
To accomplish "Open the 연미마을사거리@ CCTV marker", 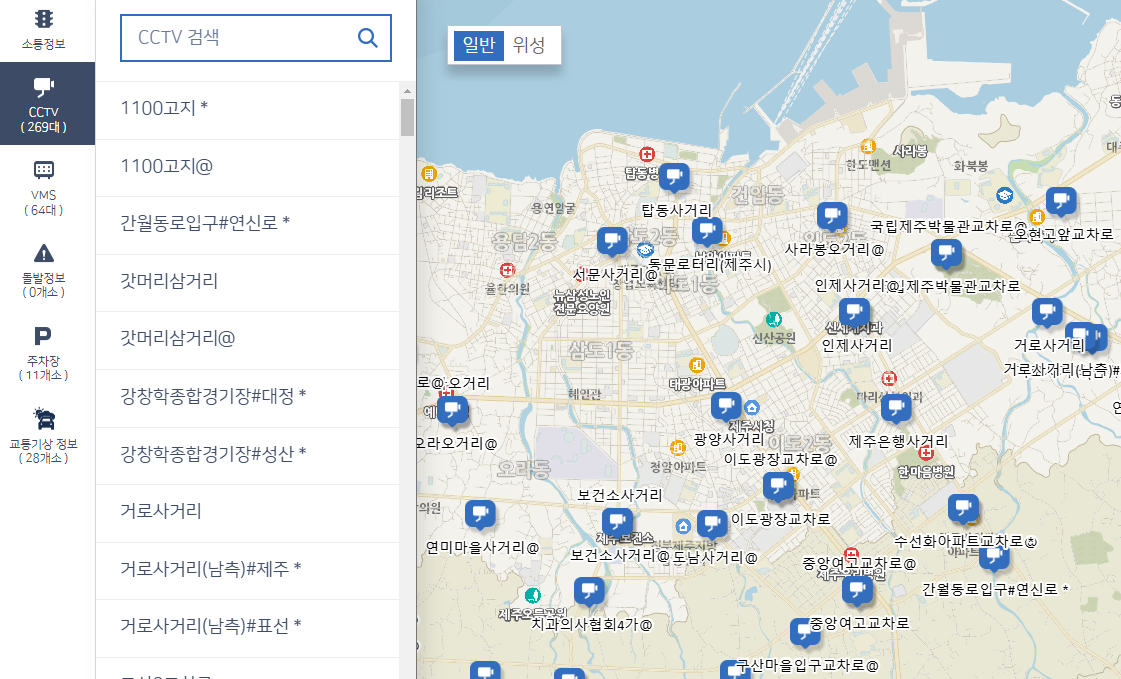I will click(x=480, y=515).
